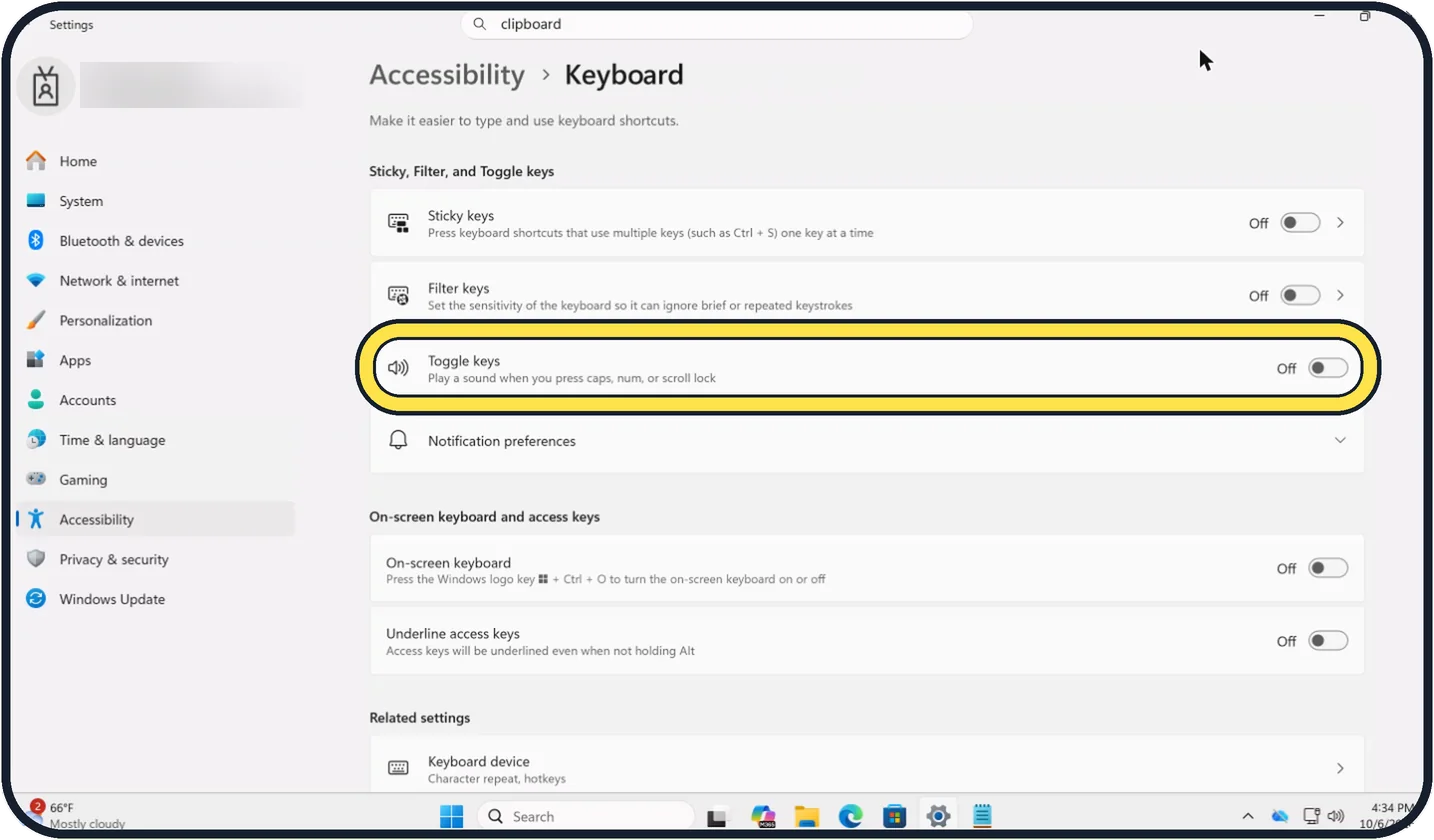This screenshot has width=1434, height=840.
Task: Go back to the Accessibility breadcrumb
Action: click(447, 75)
